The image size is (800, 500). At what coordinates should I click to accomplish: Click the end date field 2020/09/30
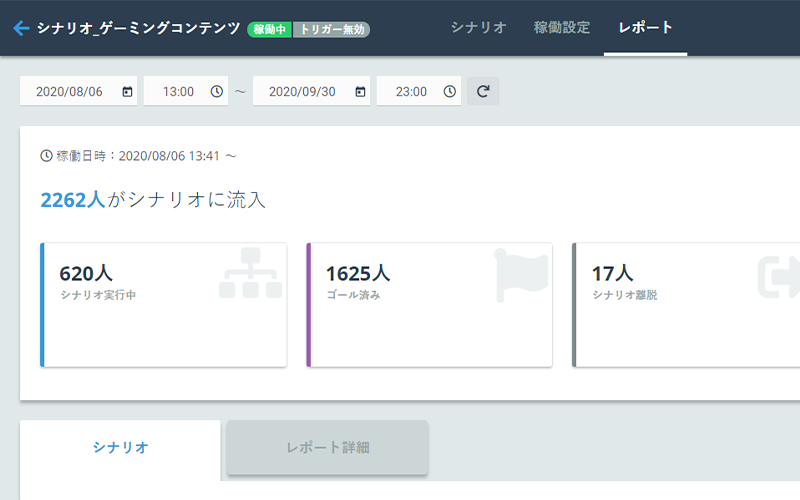[x=311, y=91]
